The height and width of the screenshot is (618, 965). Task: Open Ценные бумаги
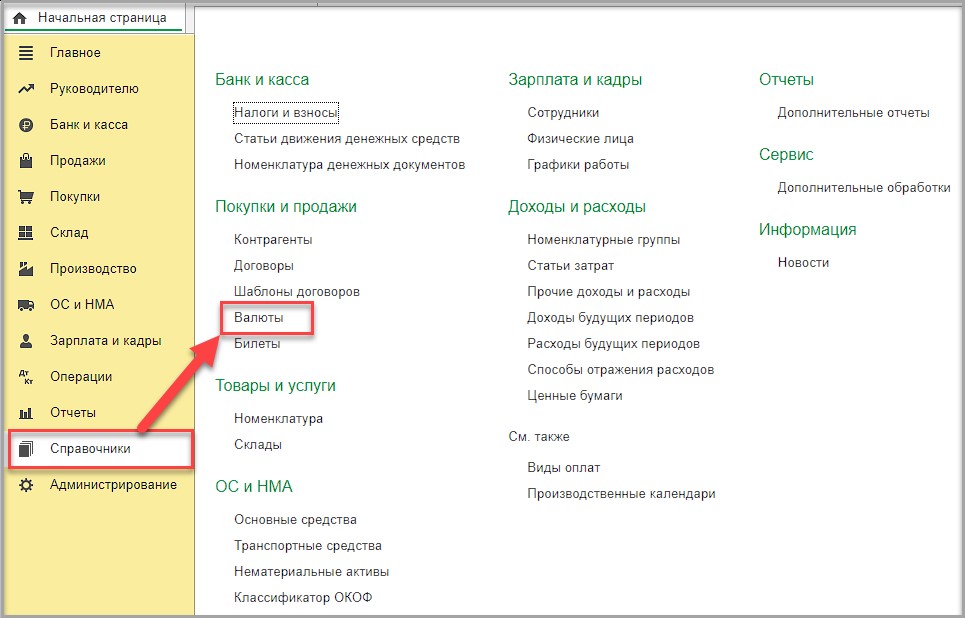coord(574,395)
